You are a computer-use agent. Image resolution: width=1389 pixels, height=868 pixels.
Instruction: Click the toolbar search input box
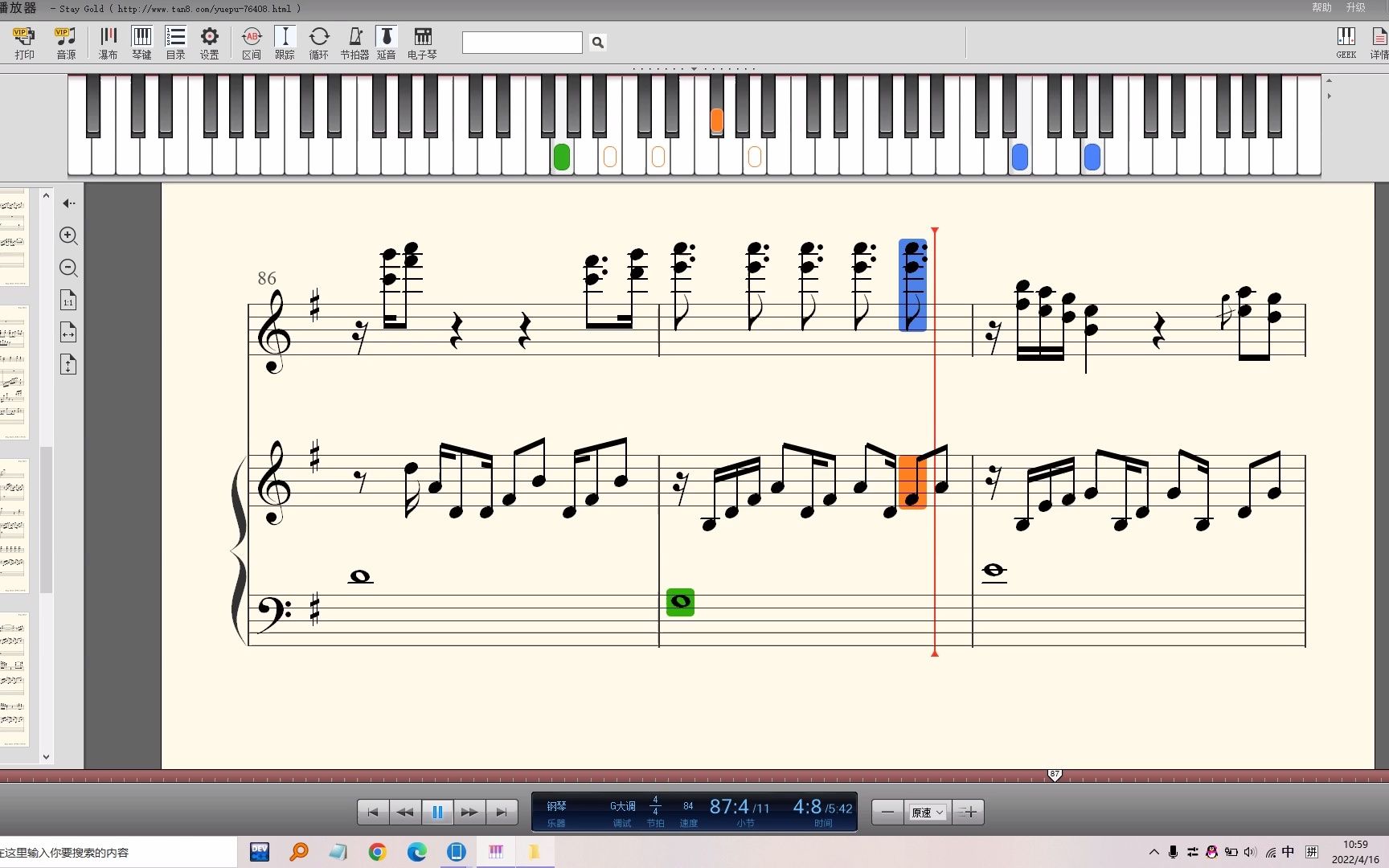(522, 42)
